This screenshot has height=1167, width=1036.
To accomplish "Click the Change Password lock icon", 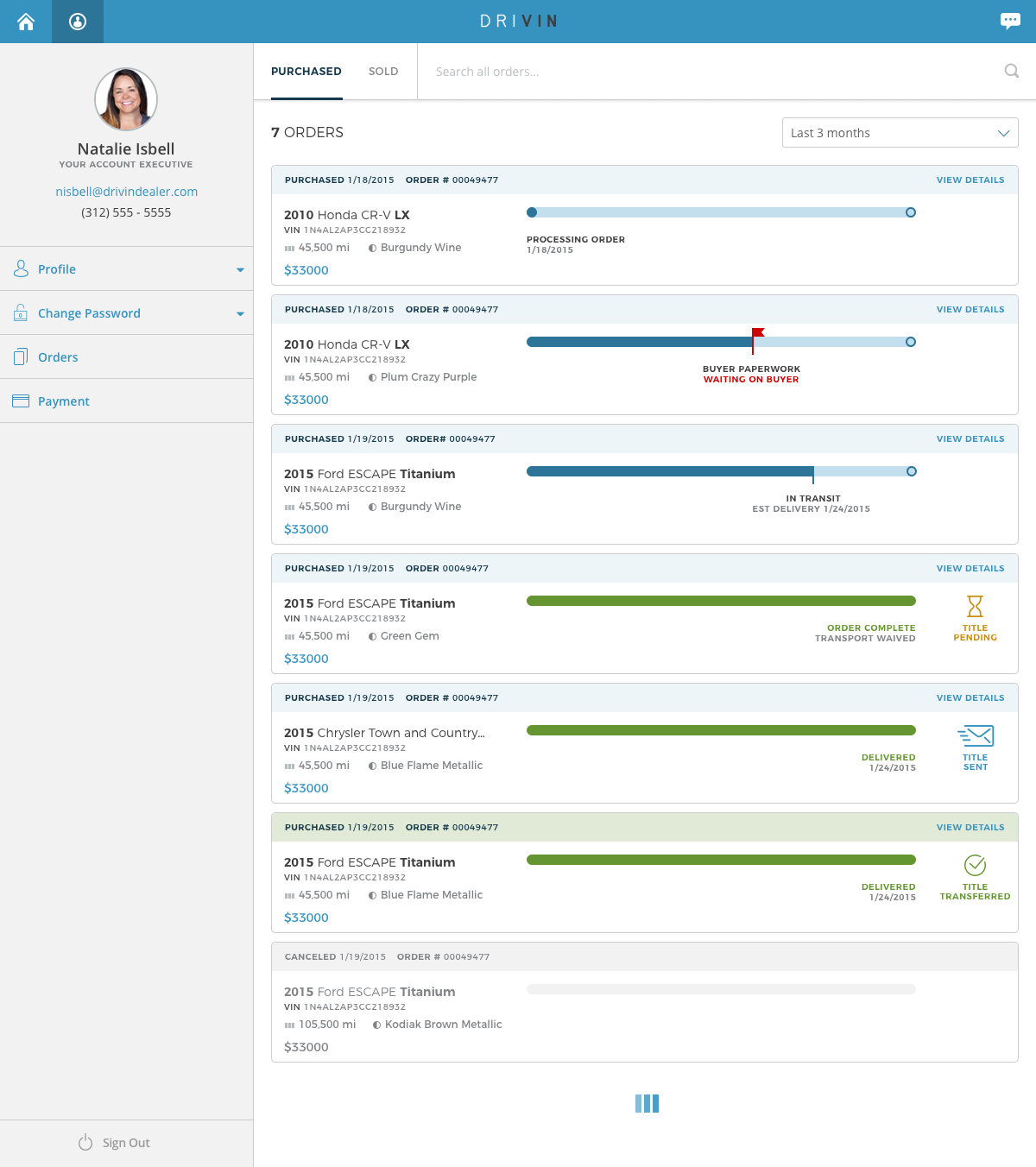I will (x=21, y=312).
